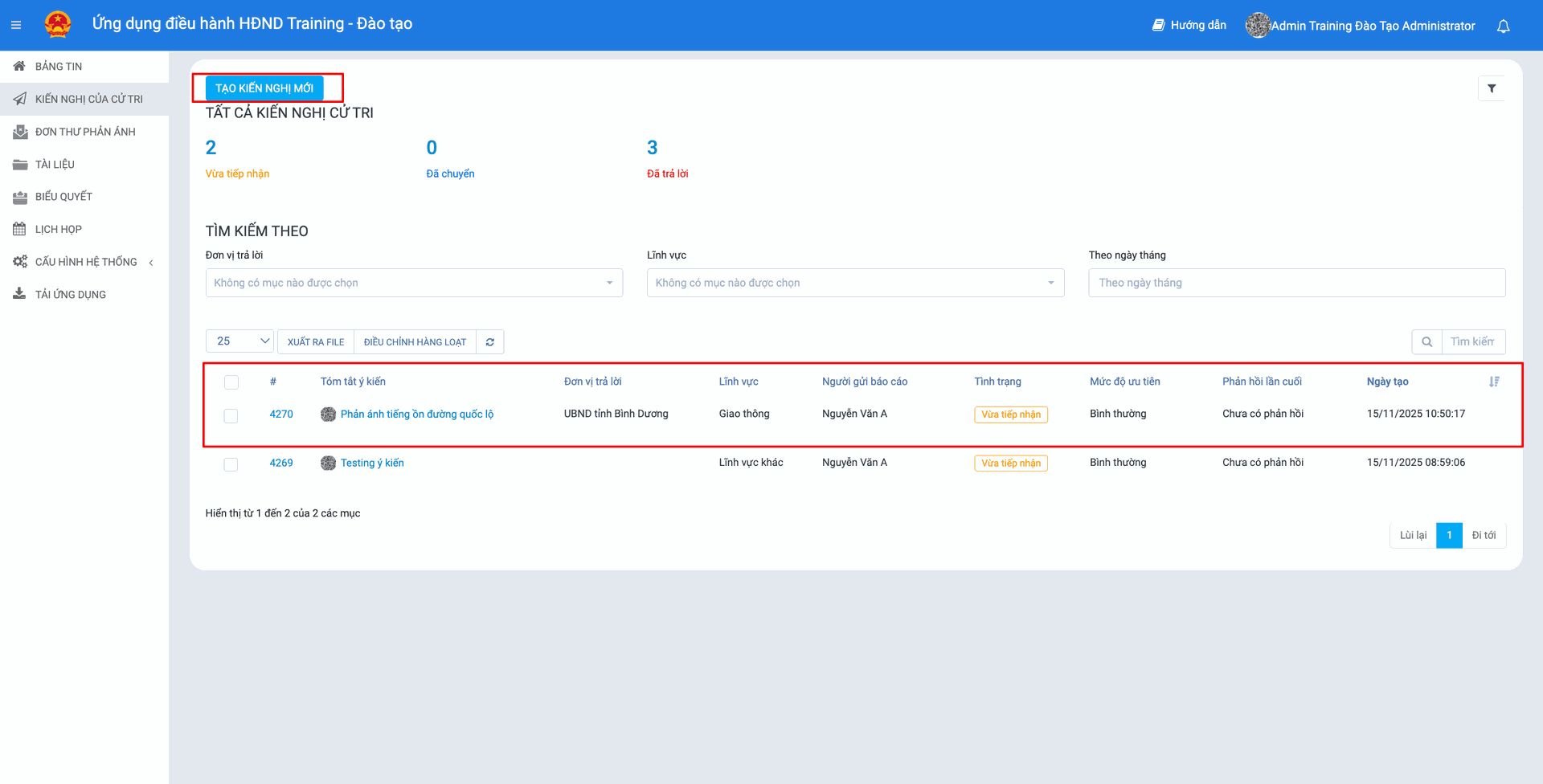Expand the 25 page-size dropdown
This screenshot has height=784, width=1543.
pyautogui.click(x=239, y=341)
